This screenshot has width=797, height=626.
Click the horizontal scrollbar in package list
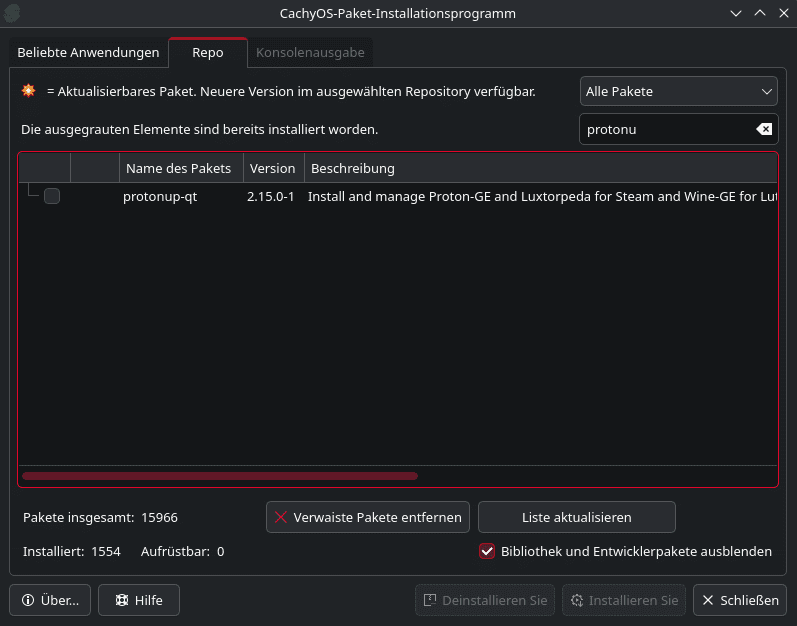click(220, 476)
